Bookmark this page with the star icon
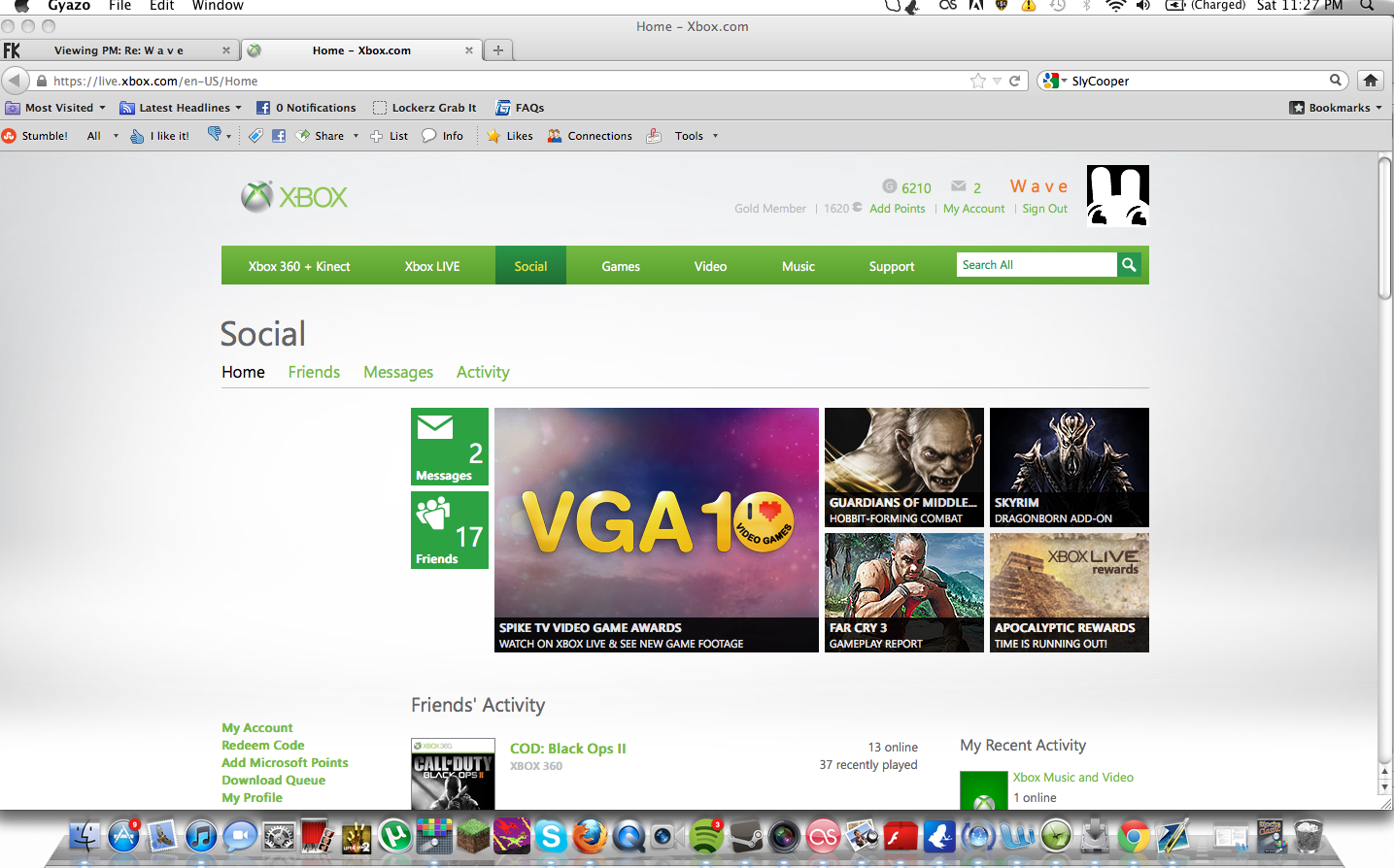 coord(978,81)
